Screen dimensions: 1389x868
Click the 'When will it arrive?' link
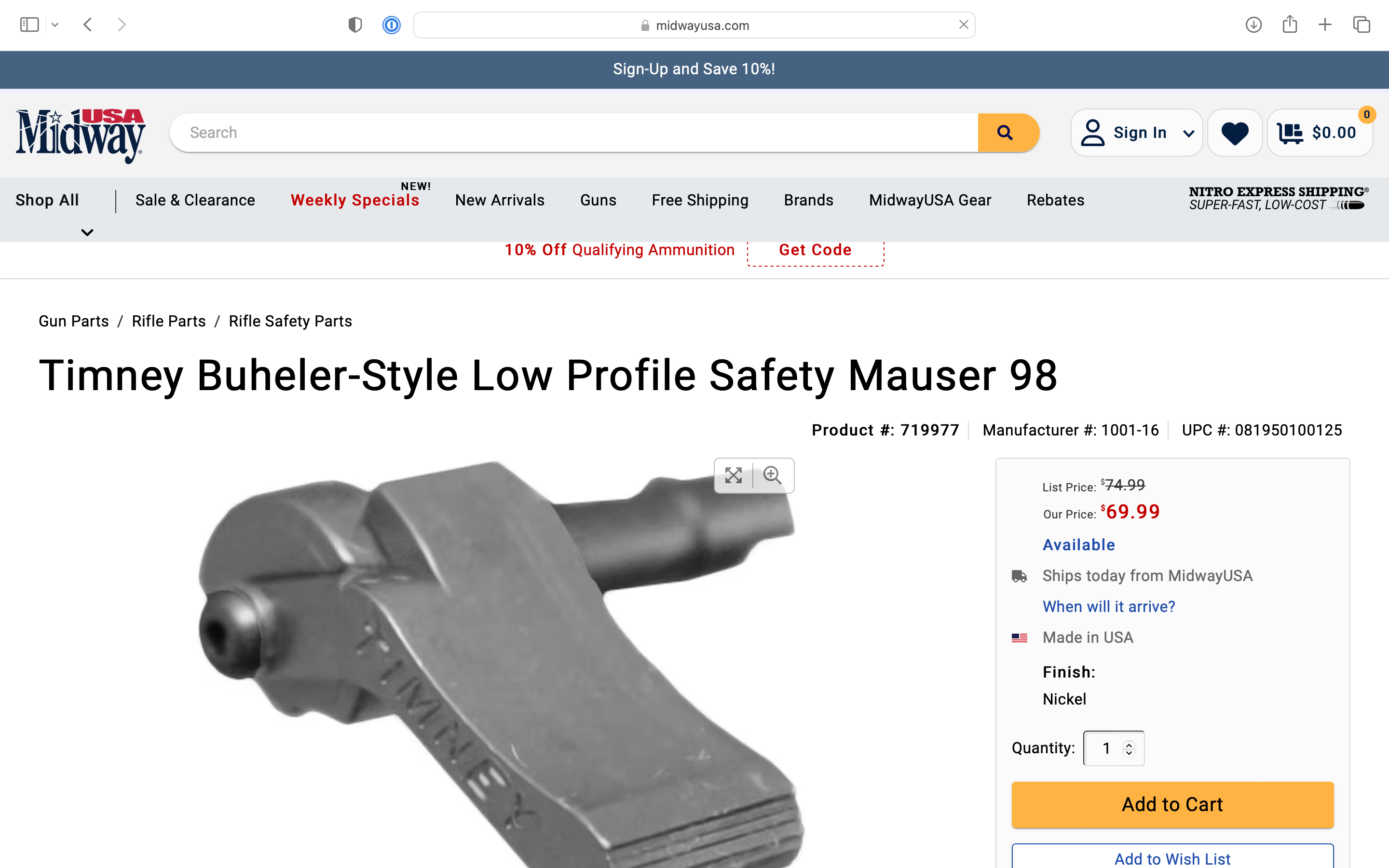pyautogui.click(x=1108, y=606)
